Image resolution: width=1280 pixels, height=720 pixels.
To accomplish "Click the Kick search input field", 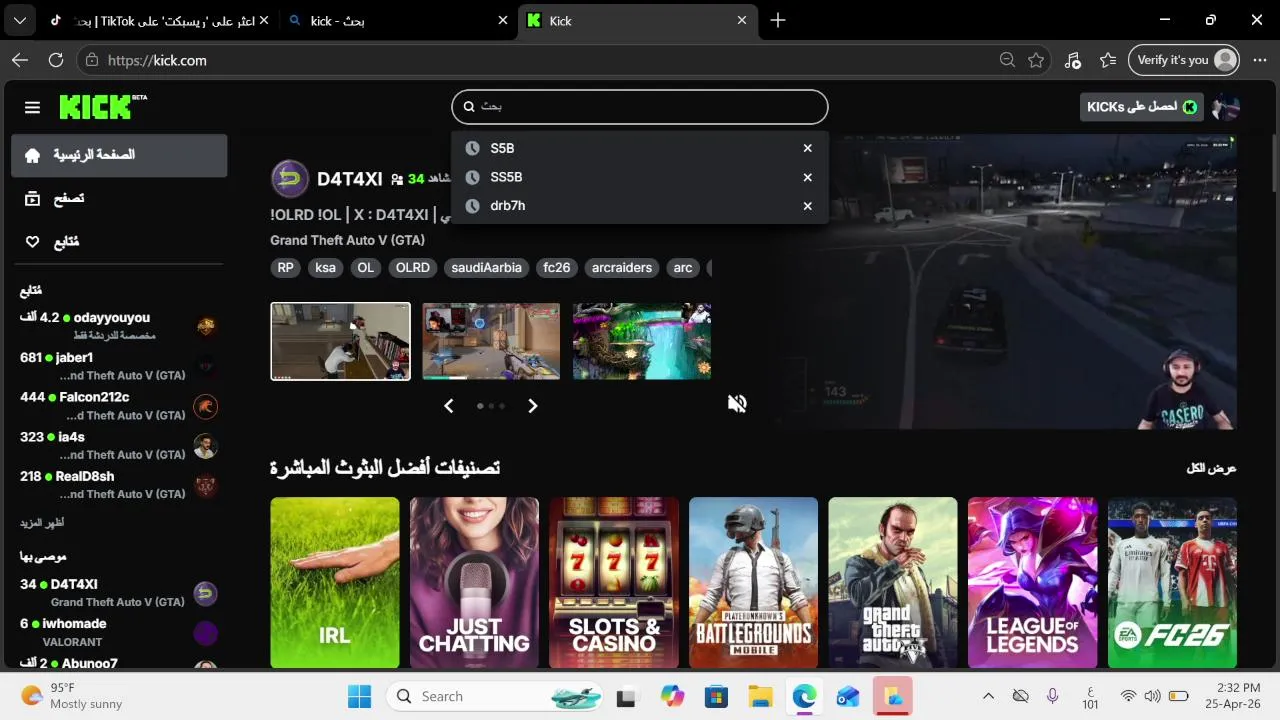I will coord(640,107).
